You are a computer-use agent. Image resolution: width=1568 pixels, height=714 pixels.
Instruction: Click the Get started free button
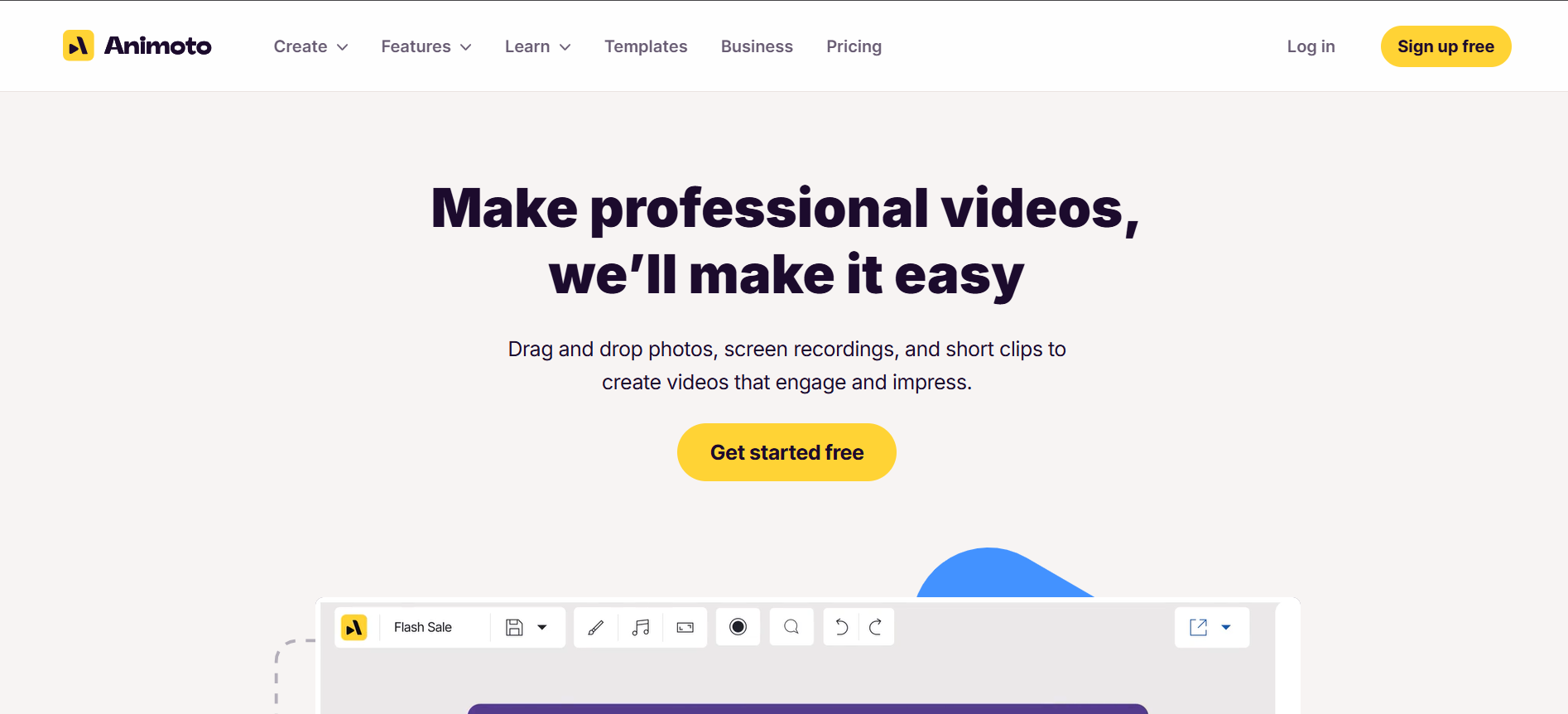(786, 452)
